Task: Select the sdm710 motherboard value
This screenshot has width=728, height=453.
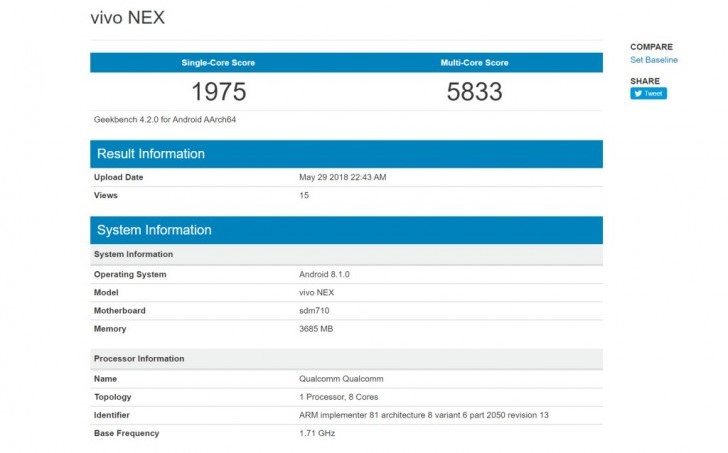Action: pyautogui.click(x=314, y=311)
